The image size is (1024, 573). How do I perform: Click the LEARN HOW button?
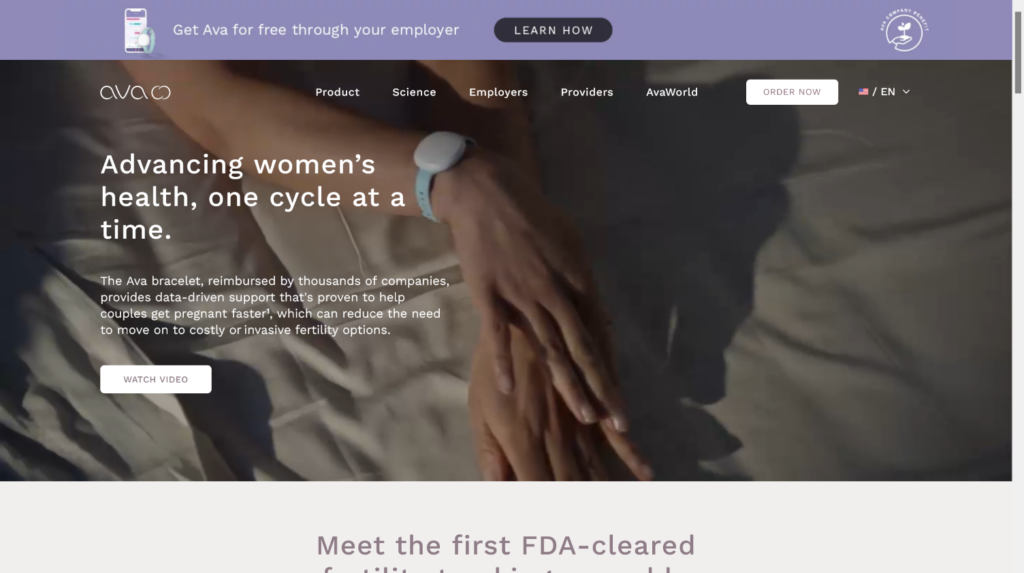(x=553, y=30)
